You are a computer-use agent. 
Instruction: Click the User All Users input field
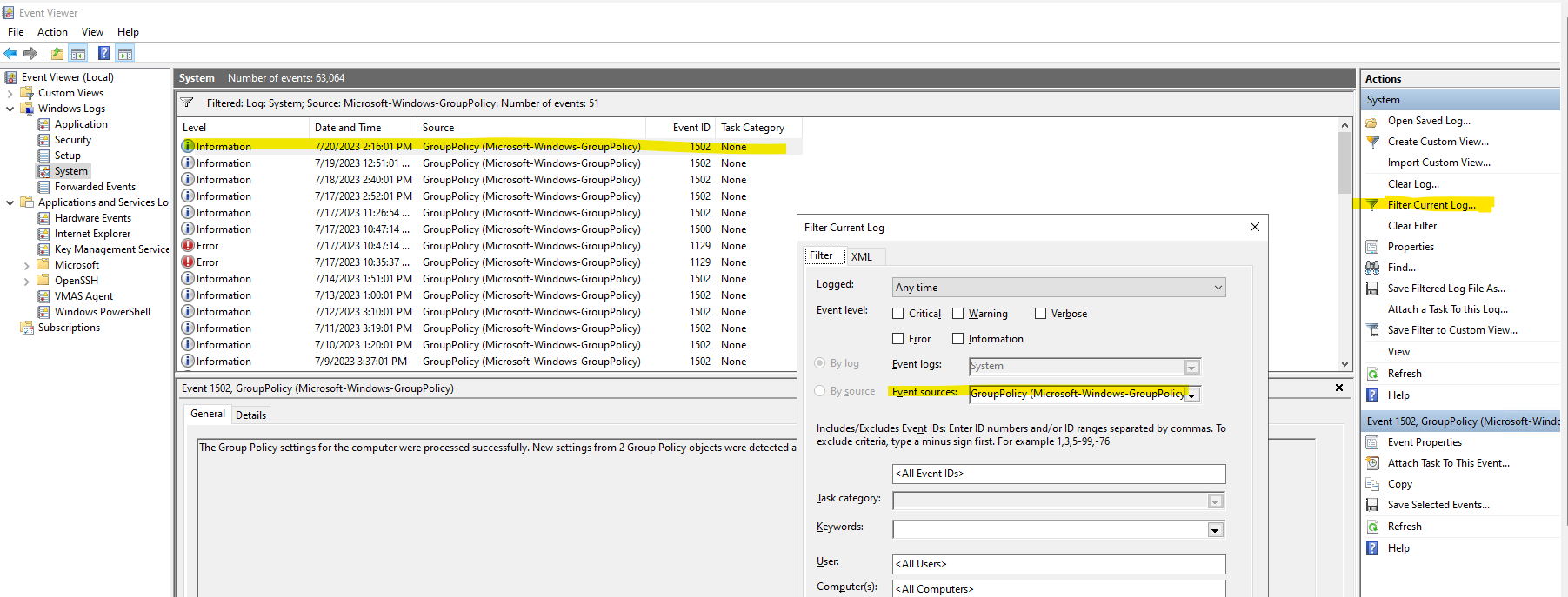[x=1059, y=564]
